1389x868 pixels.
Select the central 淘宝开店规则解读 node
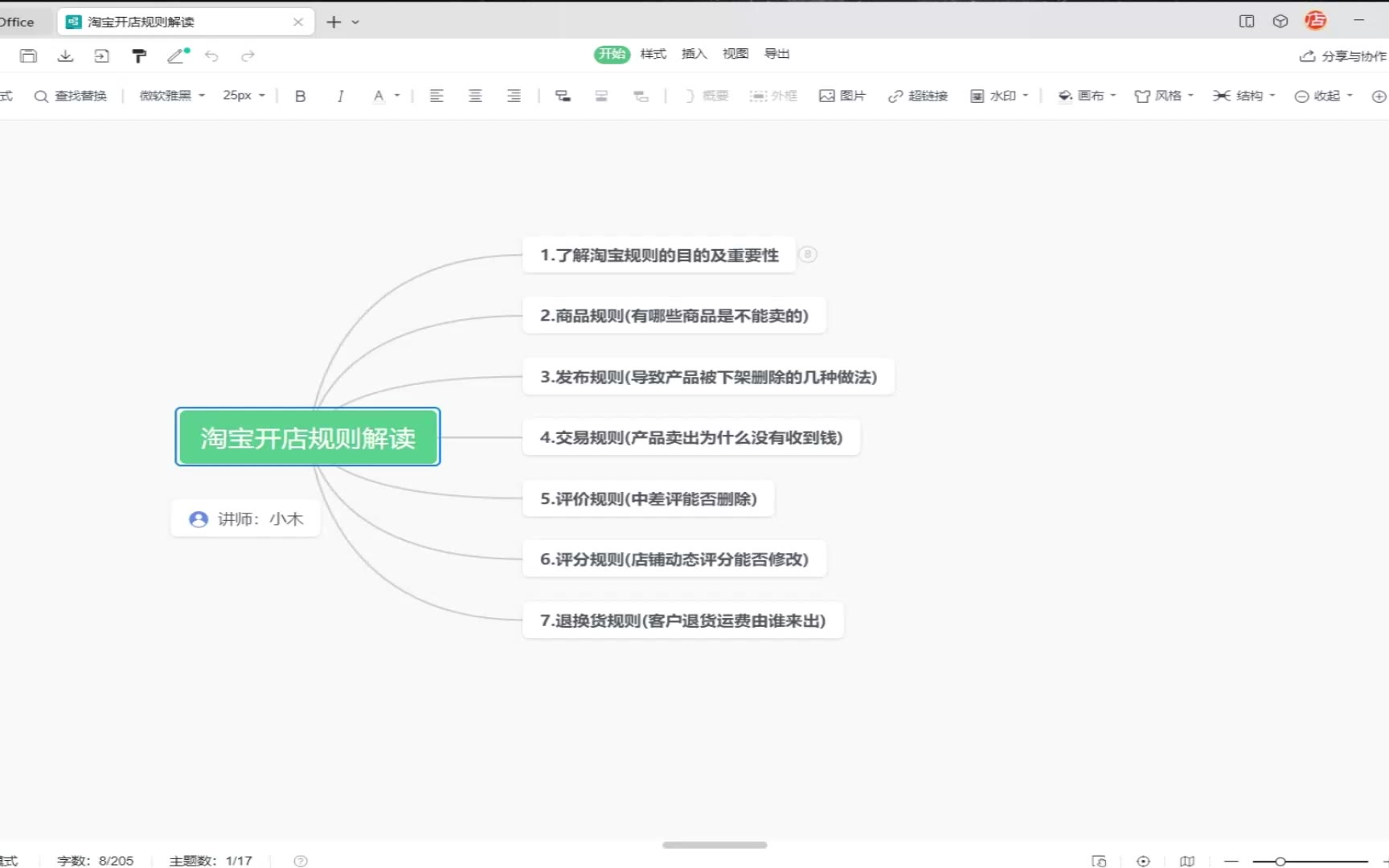tap(308, 437)
